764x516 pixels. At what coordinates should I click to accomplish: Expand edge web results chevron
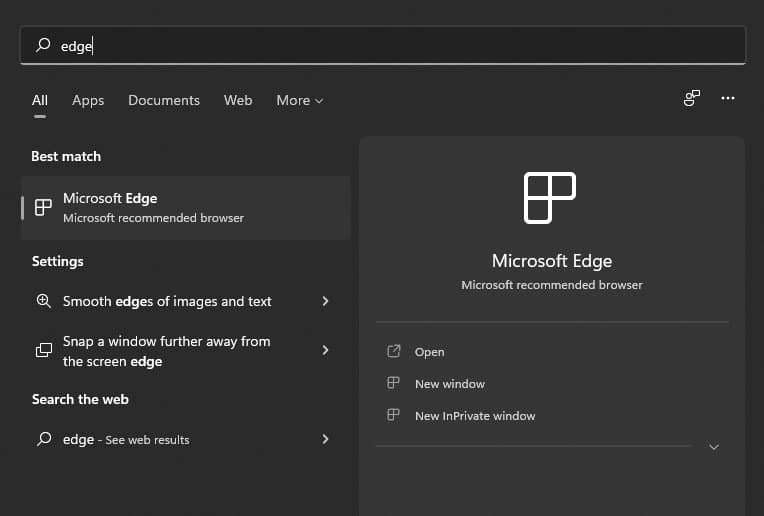pyautogui.click(x=326, y=439)
